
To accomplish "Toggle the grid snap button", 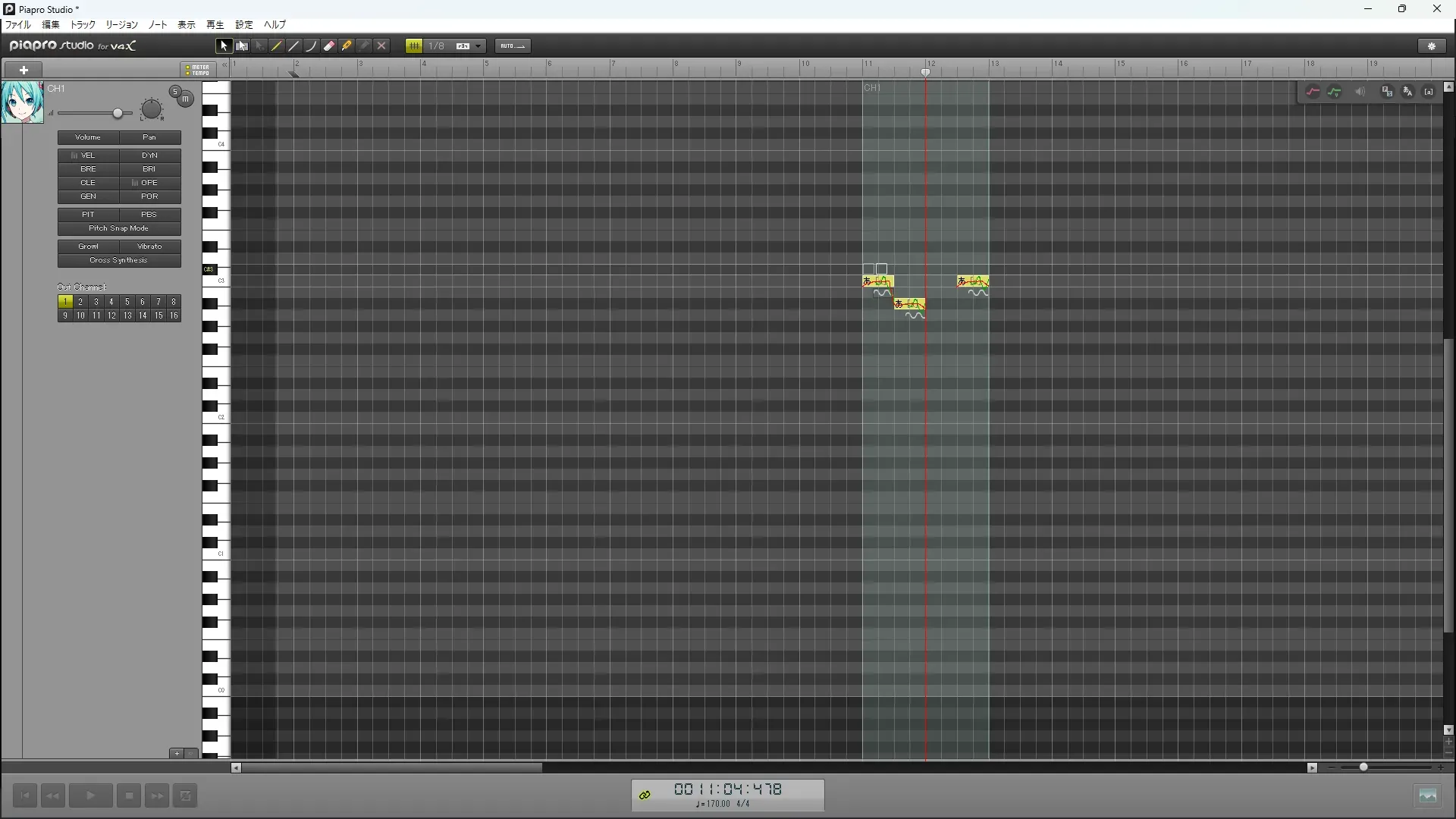I will [x=414, y=46].
